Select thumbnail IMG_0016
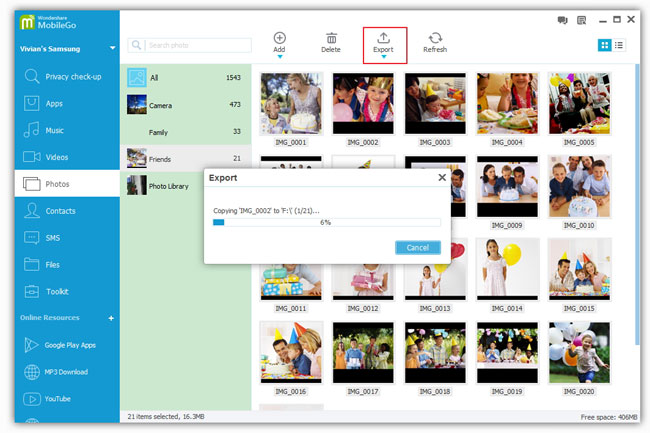Screen dimensions: 650x433 tap(291, 353)
